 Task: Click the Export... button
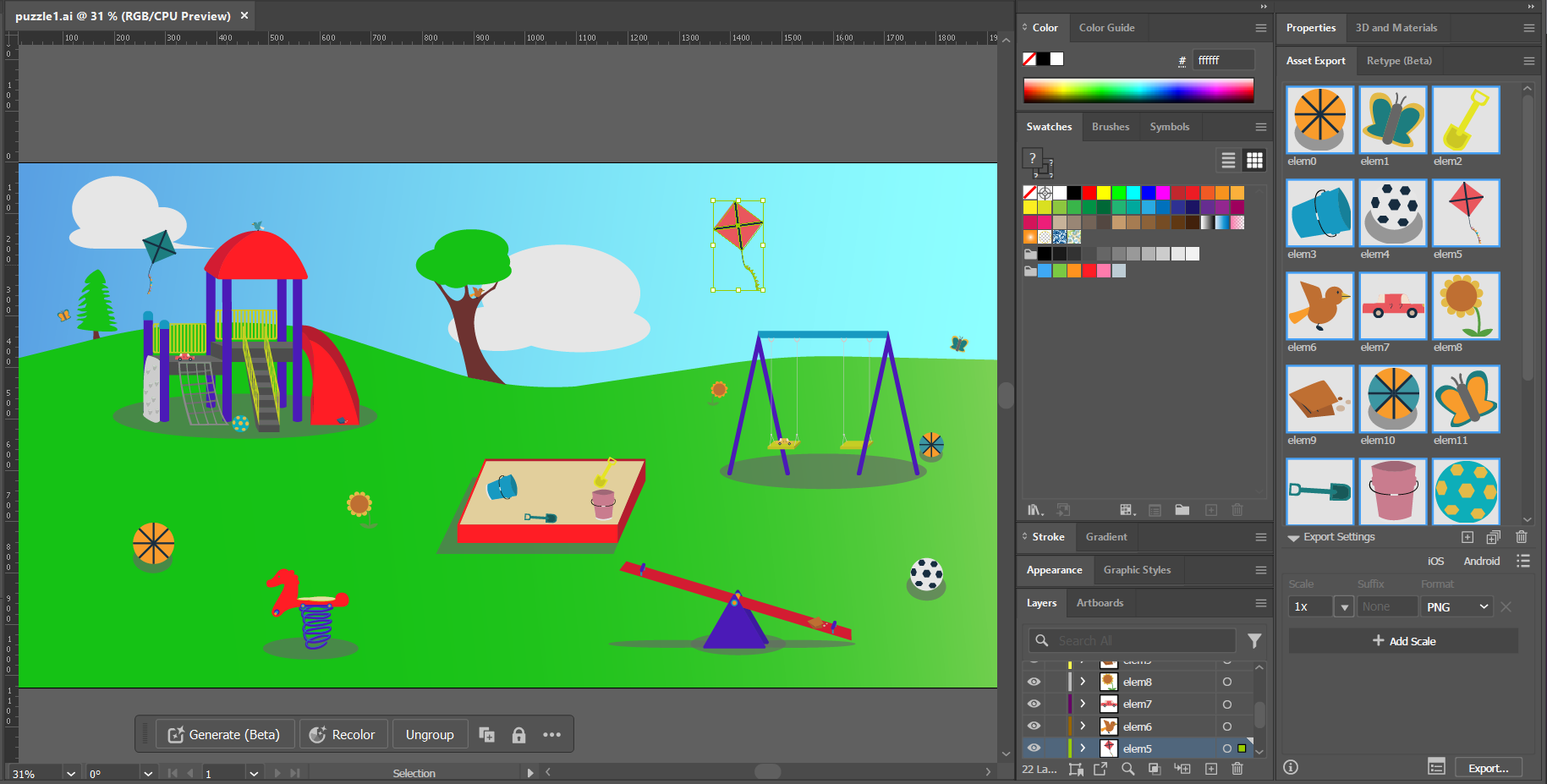pos(1488,768)
